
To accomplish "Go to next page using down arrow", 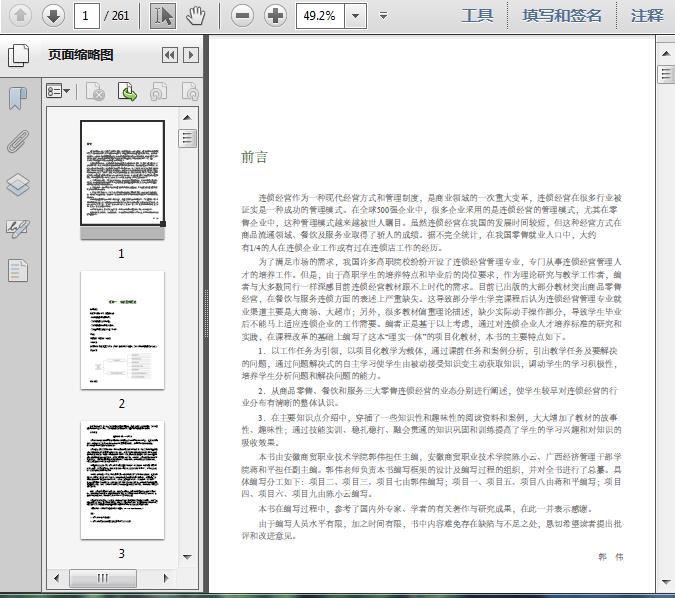I will click(x=53, y=16).
